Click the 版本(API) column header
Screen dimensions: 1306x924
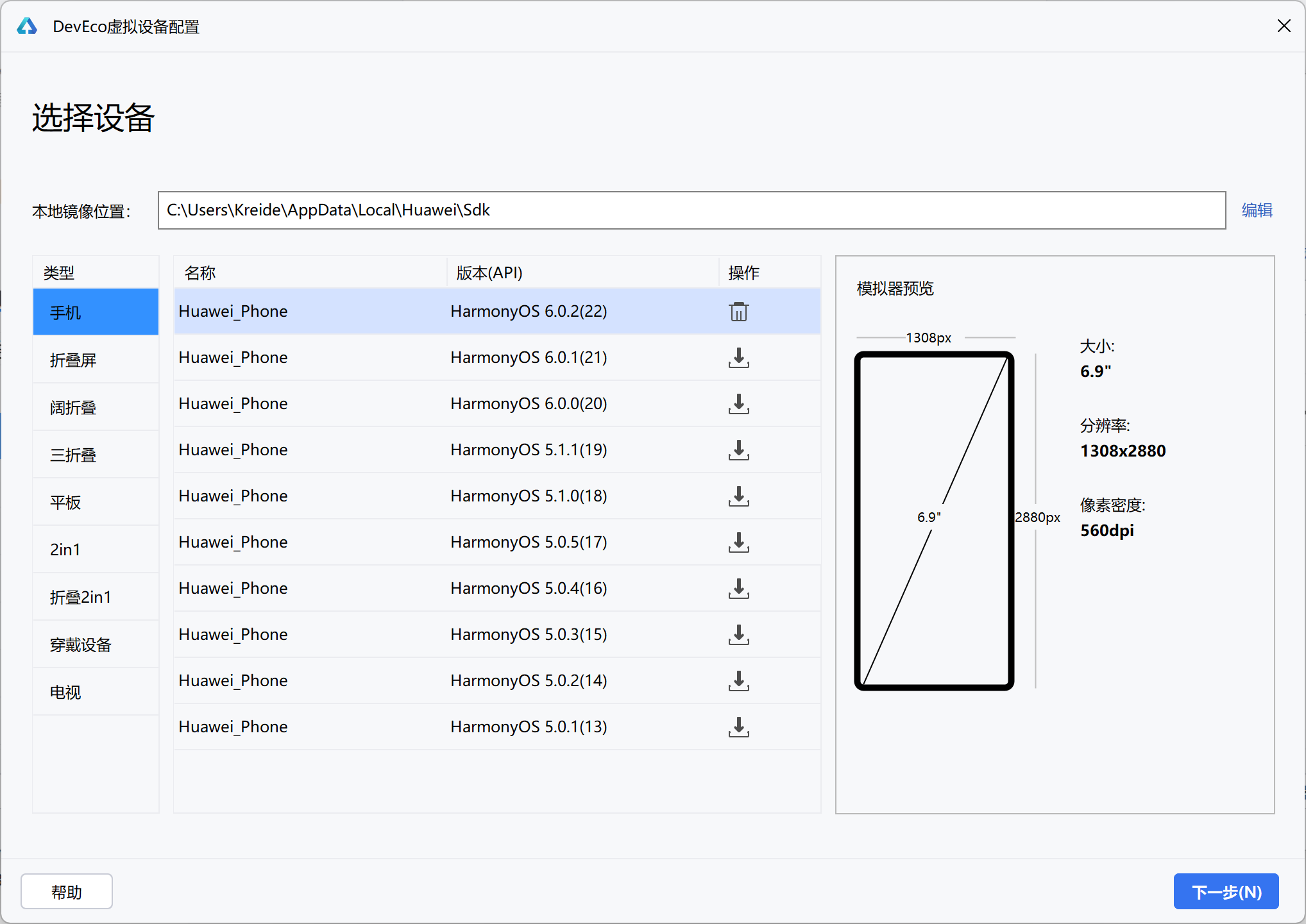[582, 273]
